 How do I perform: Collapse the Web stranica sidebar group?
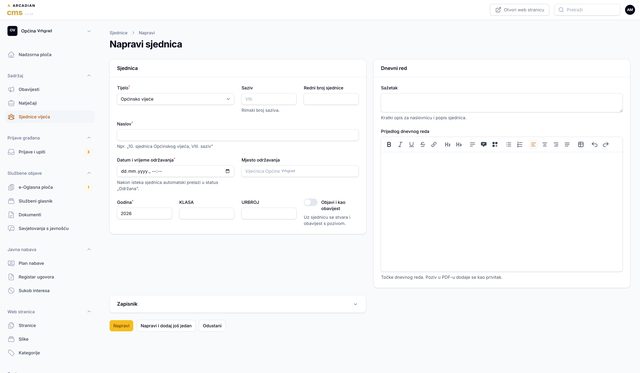[x=89, y=312]
